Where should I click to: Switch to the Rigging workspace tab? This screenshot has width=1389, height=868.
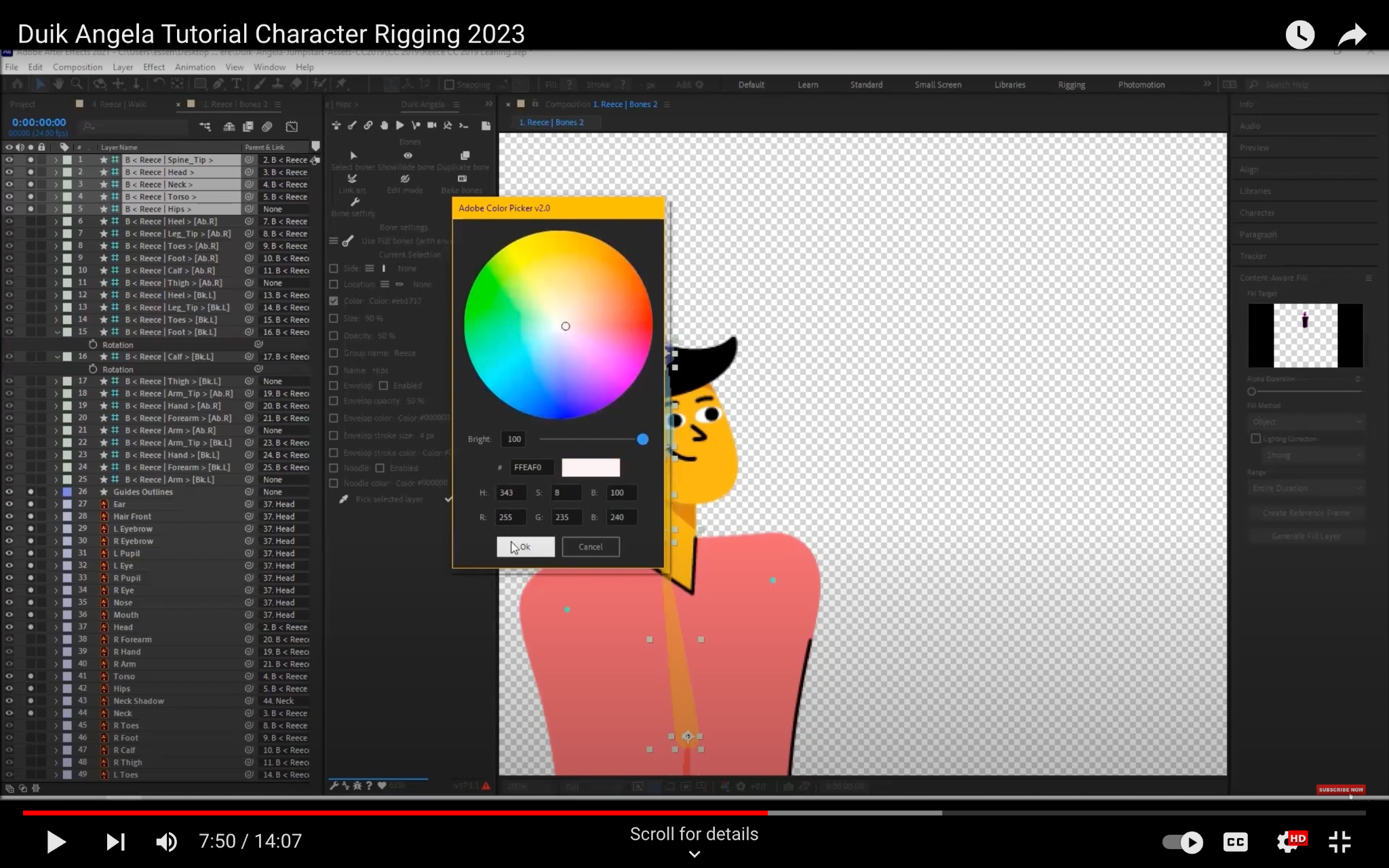pos(1071,85)
